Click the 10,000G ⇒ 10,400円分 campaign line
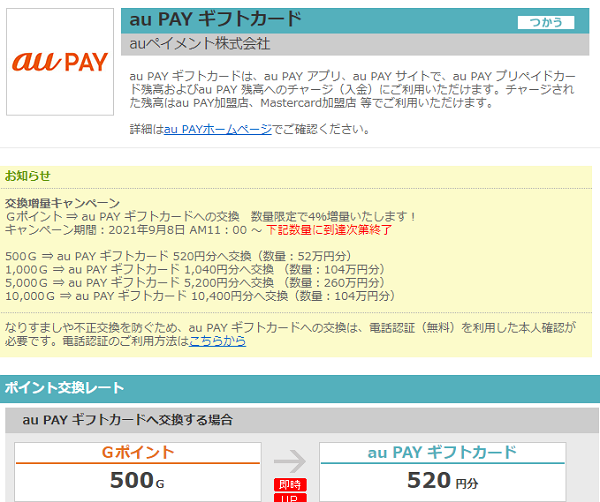This screenshot has width=600, height=502. coord(200,296)
